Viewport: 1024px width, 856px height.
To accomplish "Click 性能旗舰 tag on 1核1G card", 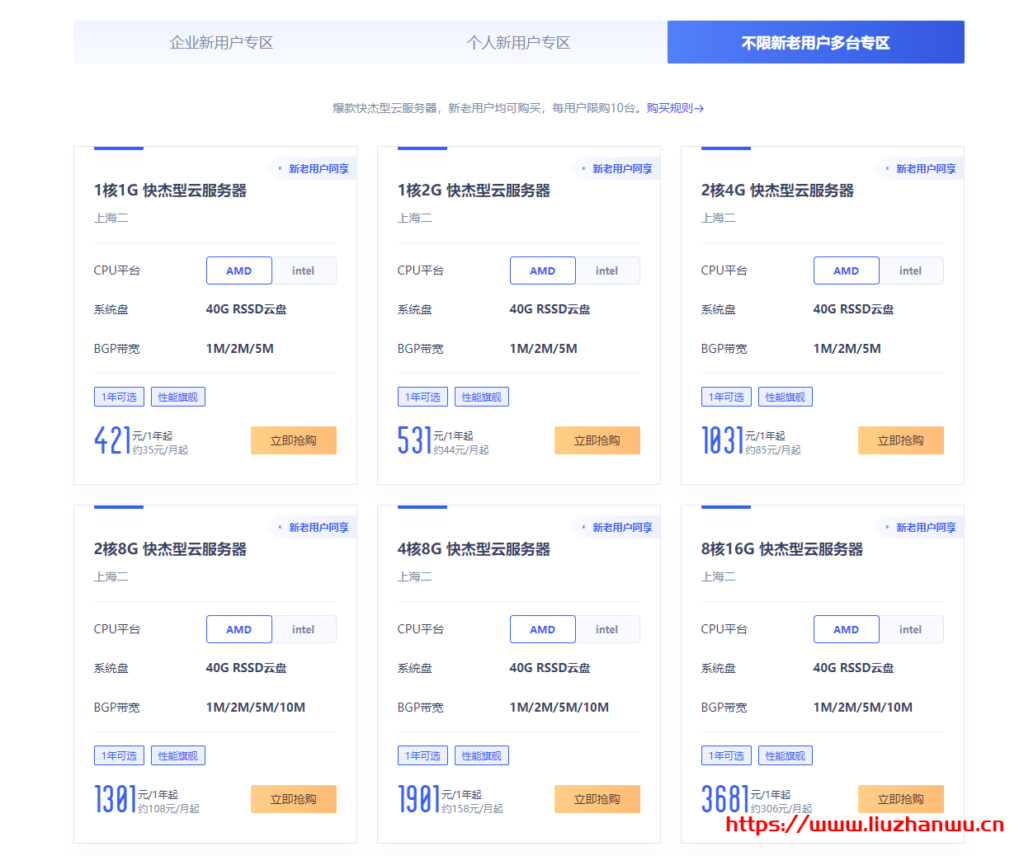I will (178, 397).
